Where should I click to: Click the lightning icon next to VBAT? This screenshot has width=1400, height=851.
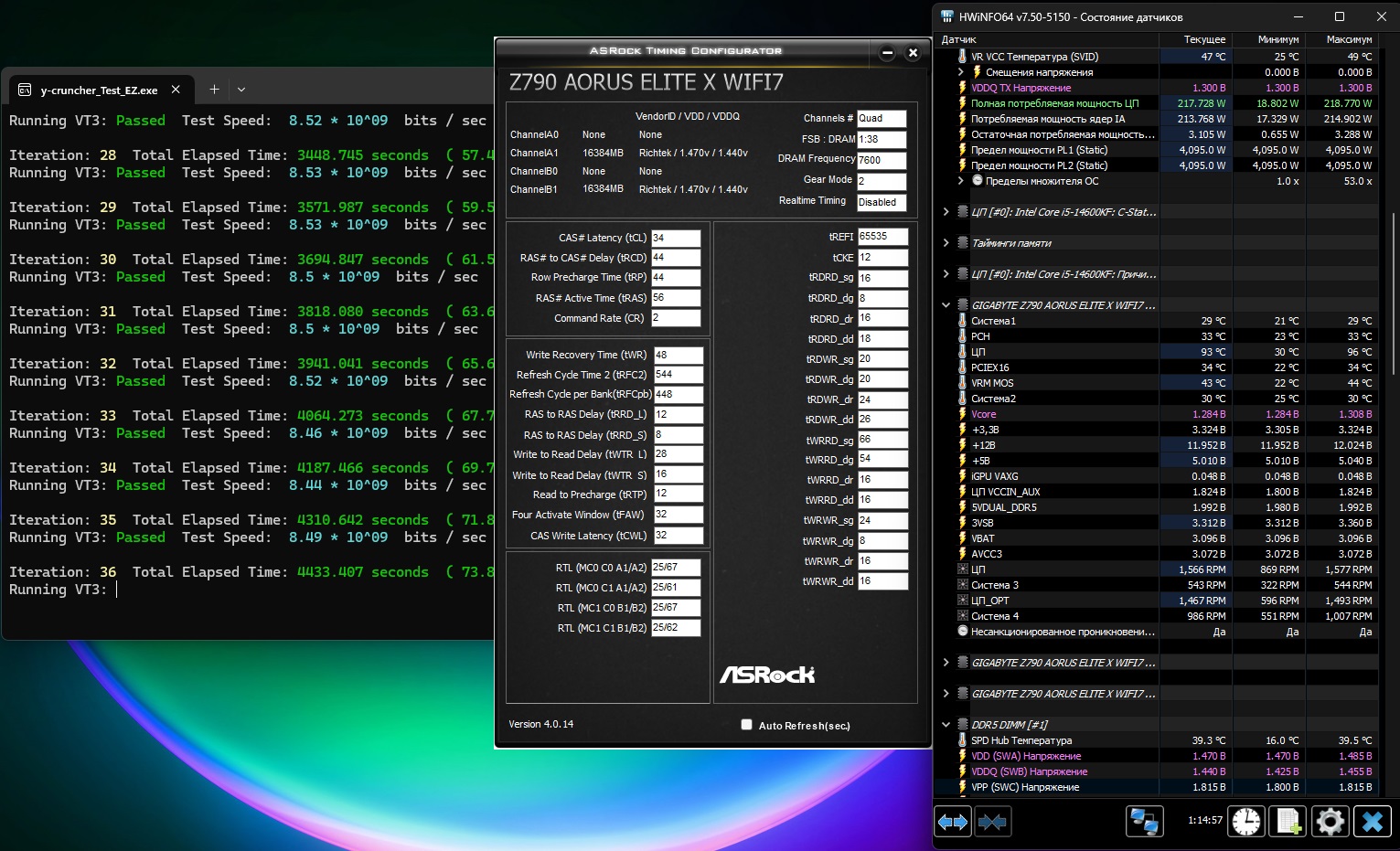962,538
